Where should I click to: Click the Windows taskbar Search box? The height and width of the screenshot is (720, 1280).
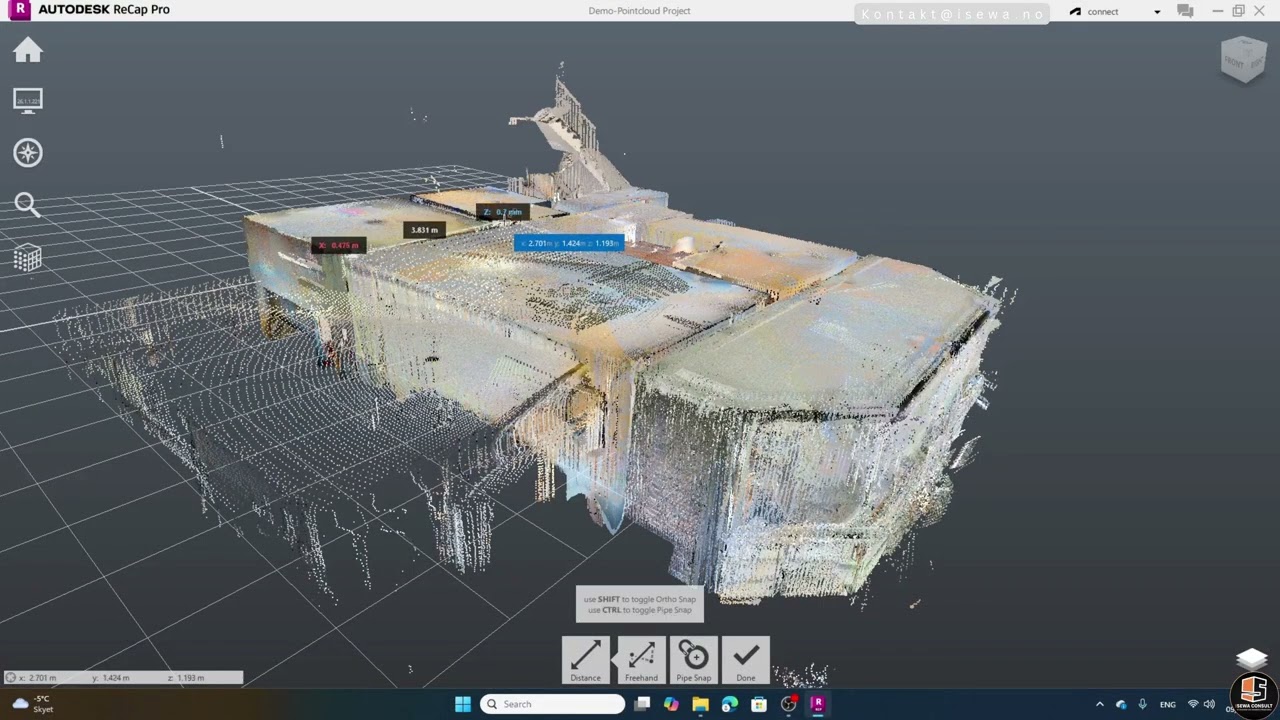pyautogui.click(x=553, y=704)
